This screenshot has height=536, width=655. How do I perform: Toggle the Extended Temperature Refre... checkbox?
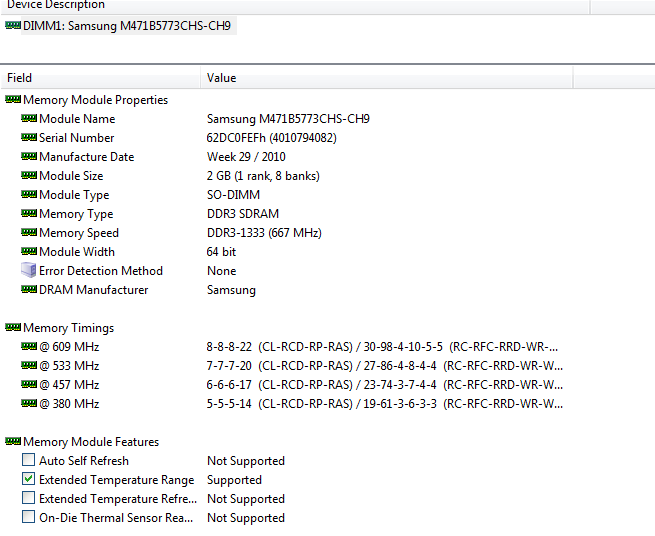coord(28,498)
